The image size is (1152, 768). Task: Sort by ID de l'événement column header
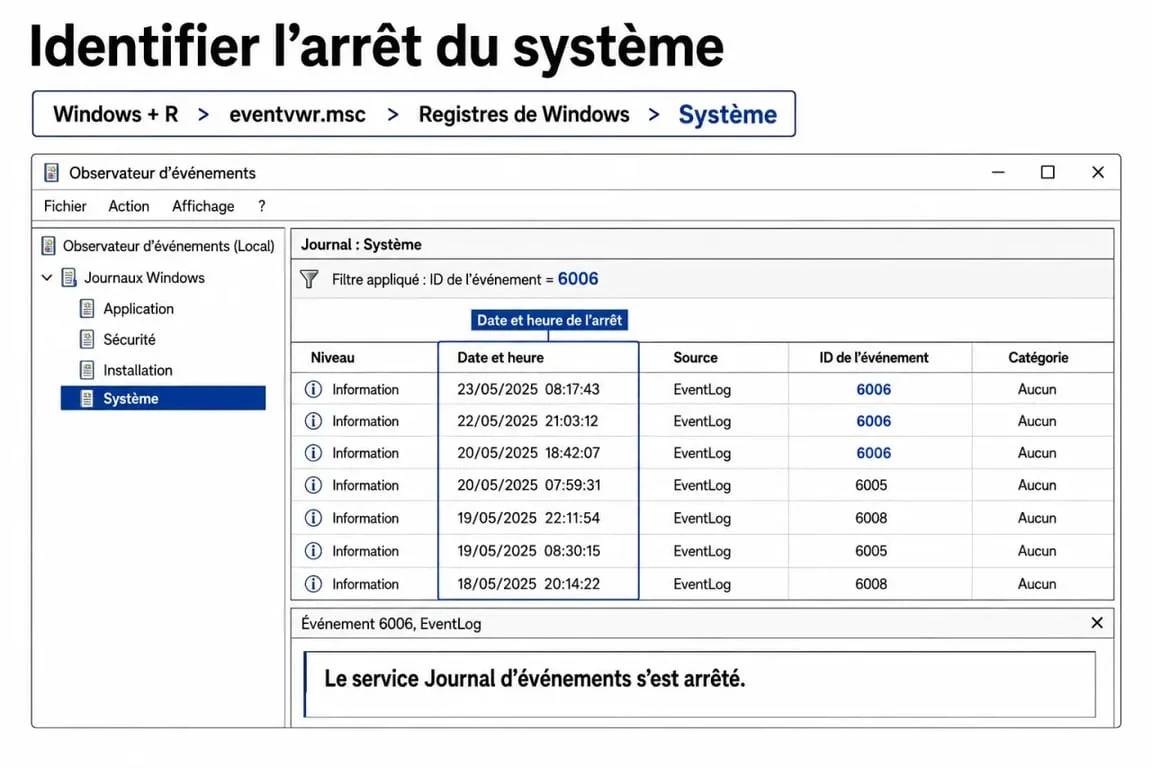tap(874, 358)
